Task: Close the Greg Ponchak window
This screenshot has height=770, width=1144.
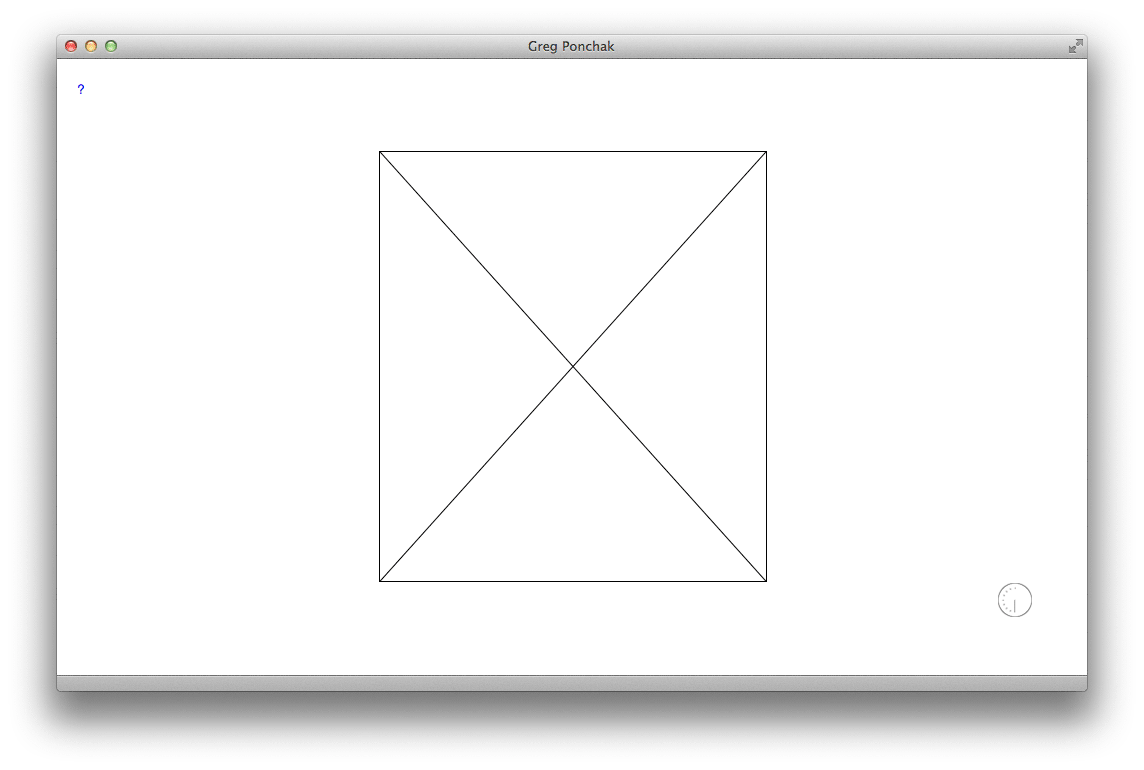Action: (x=71, y=46)
